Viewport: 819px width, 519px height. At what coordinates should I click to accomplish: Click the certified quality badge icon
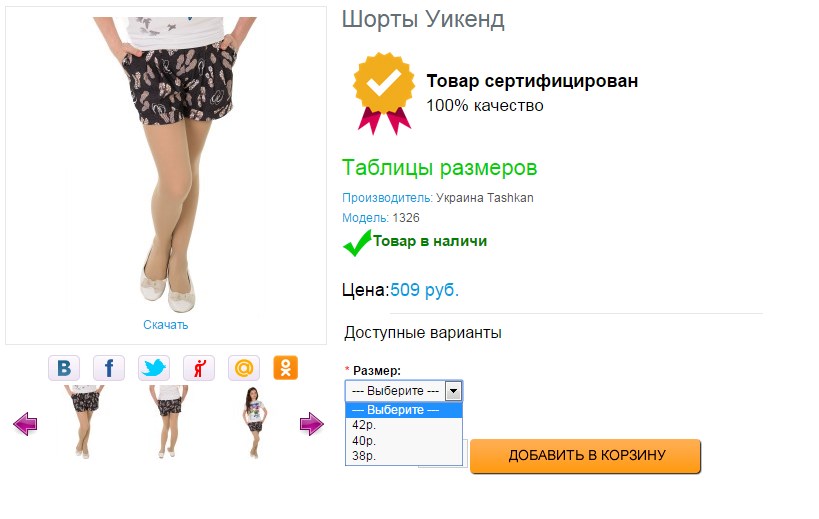[x=384, y=93]
